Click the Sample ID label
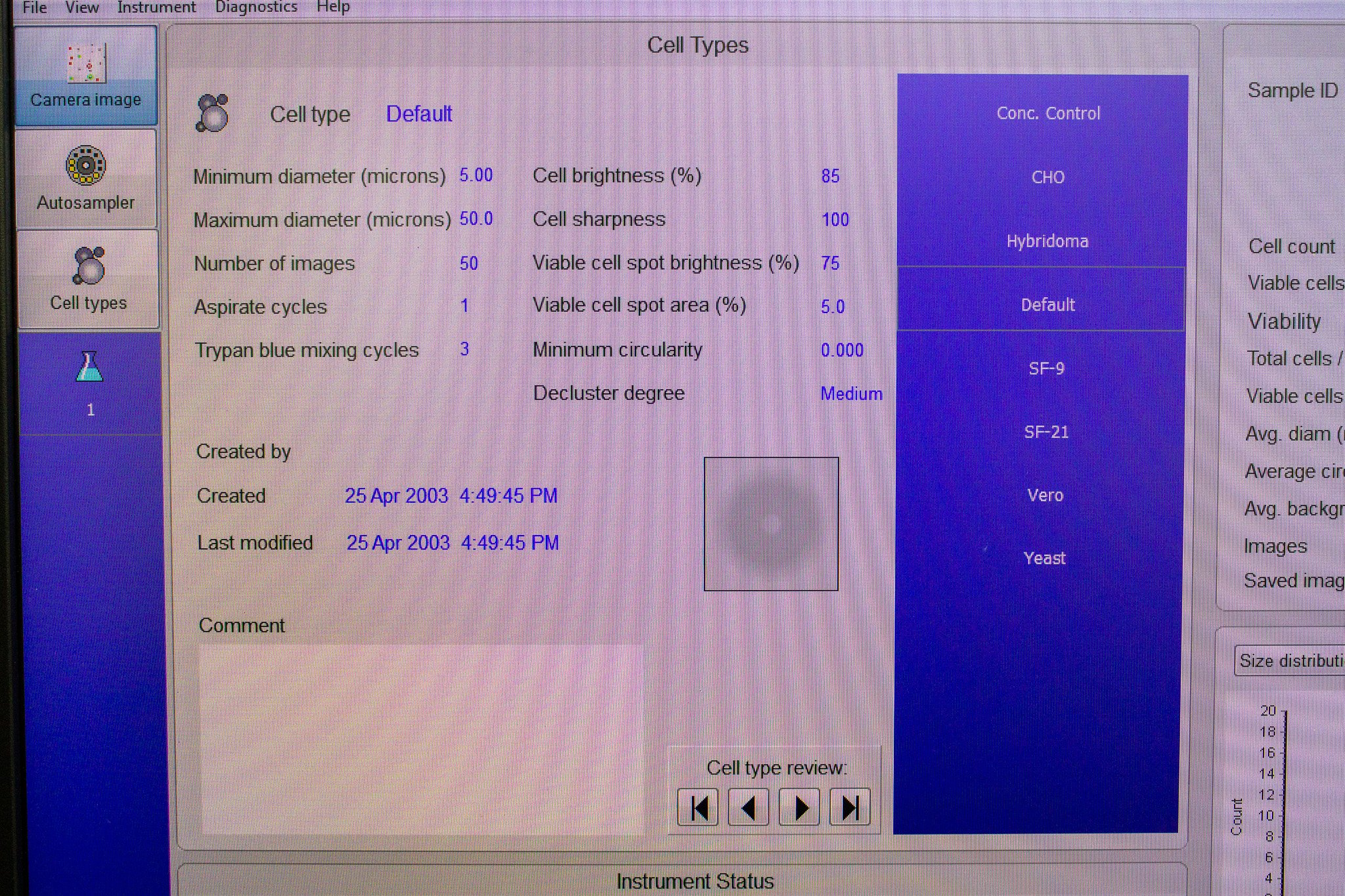The image size is (1345, 896). click(1292, 91)
